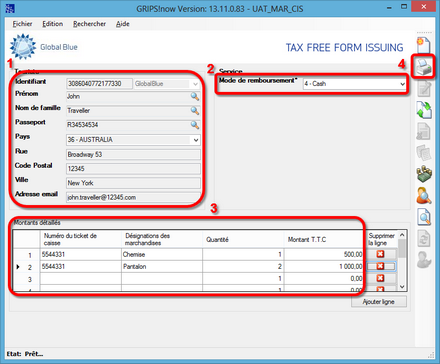The image size is (440, 364).
Task: Click the Quantité column header
Action: click(243, 239)
